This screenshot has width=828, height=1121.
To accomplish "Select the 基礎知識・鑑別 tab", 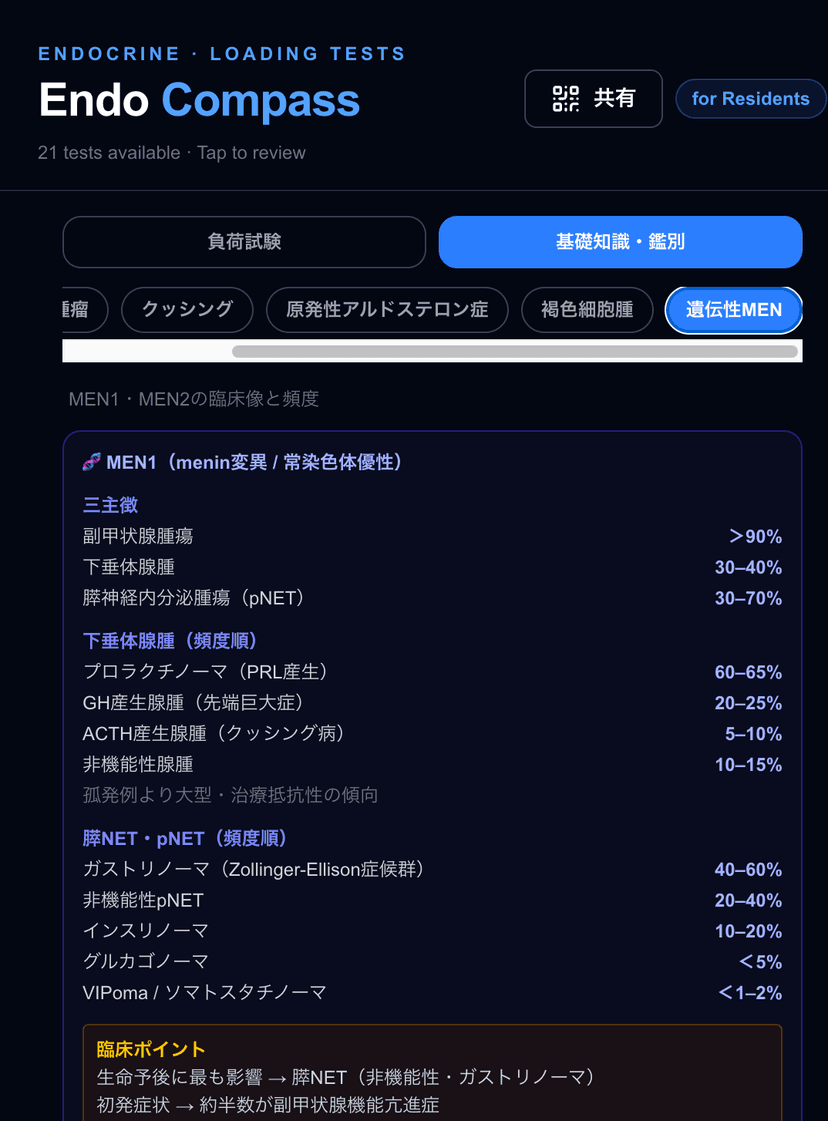I will [620, 241].
